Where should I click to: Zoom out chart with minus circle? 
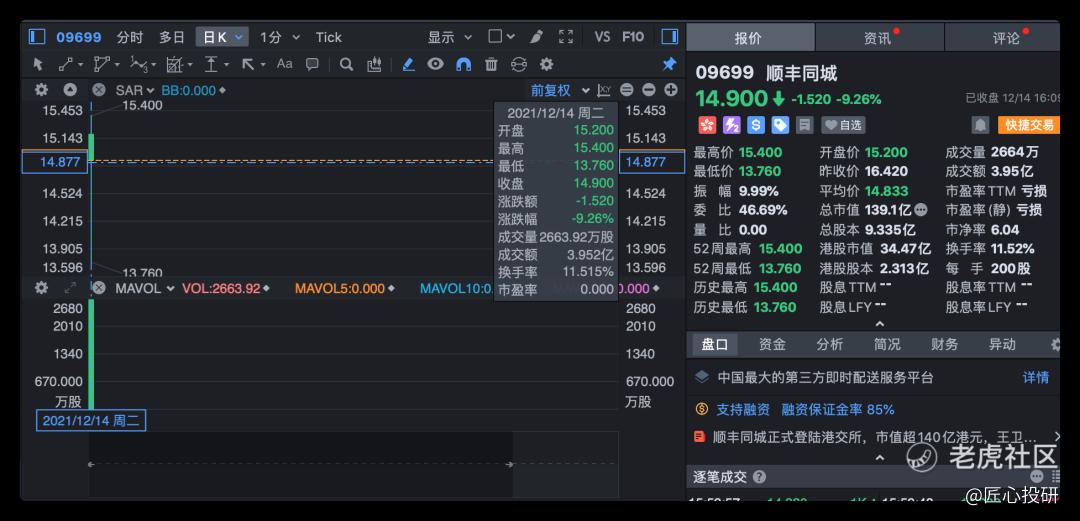point(648,90)
